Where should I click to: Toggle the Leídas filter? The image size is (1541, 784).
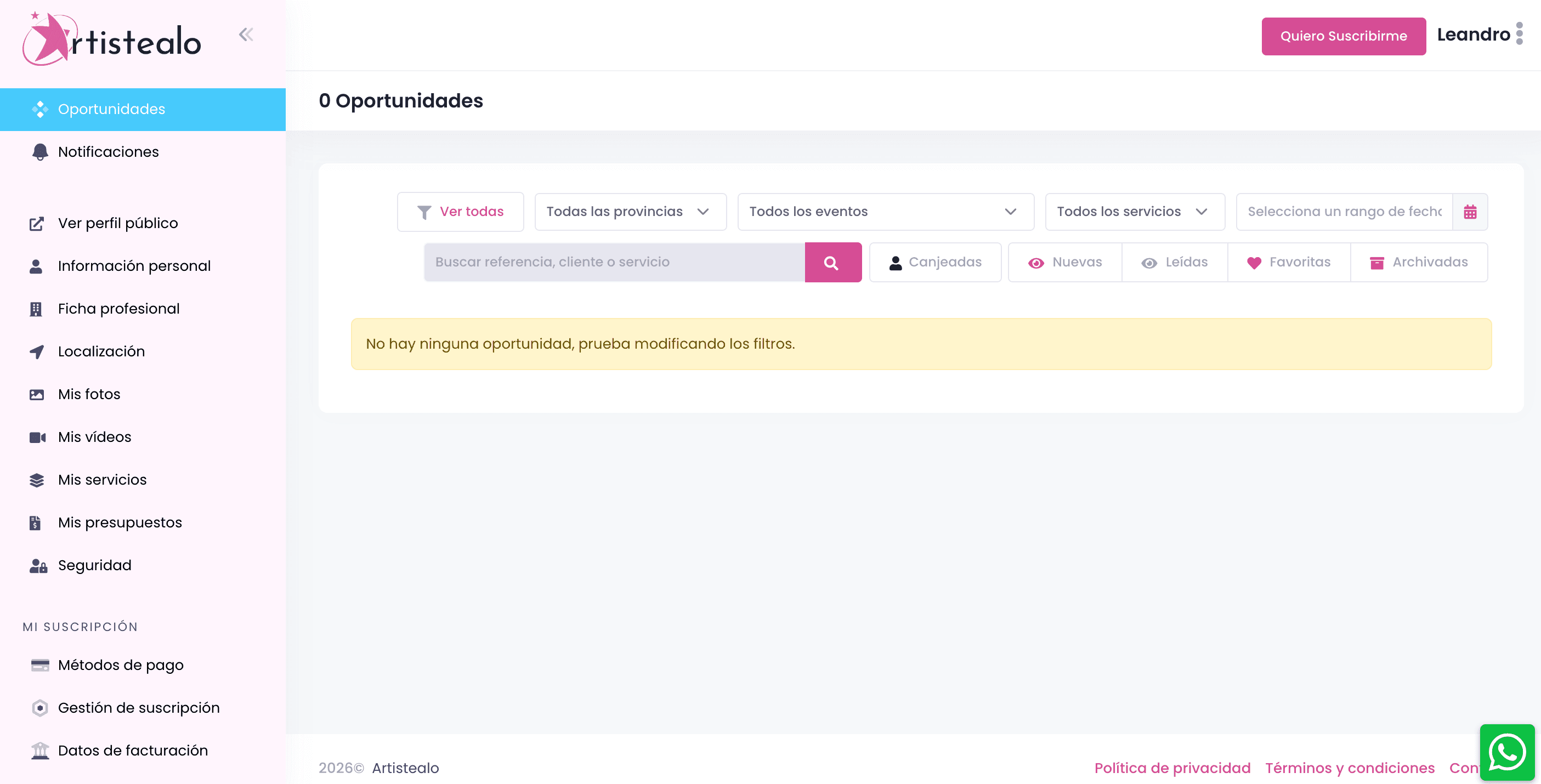click(x=1174, y=263)
